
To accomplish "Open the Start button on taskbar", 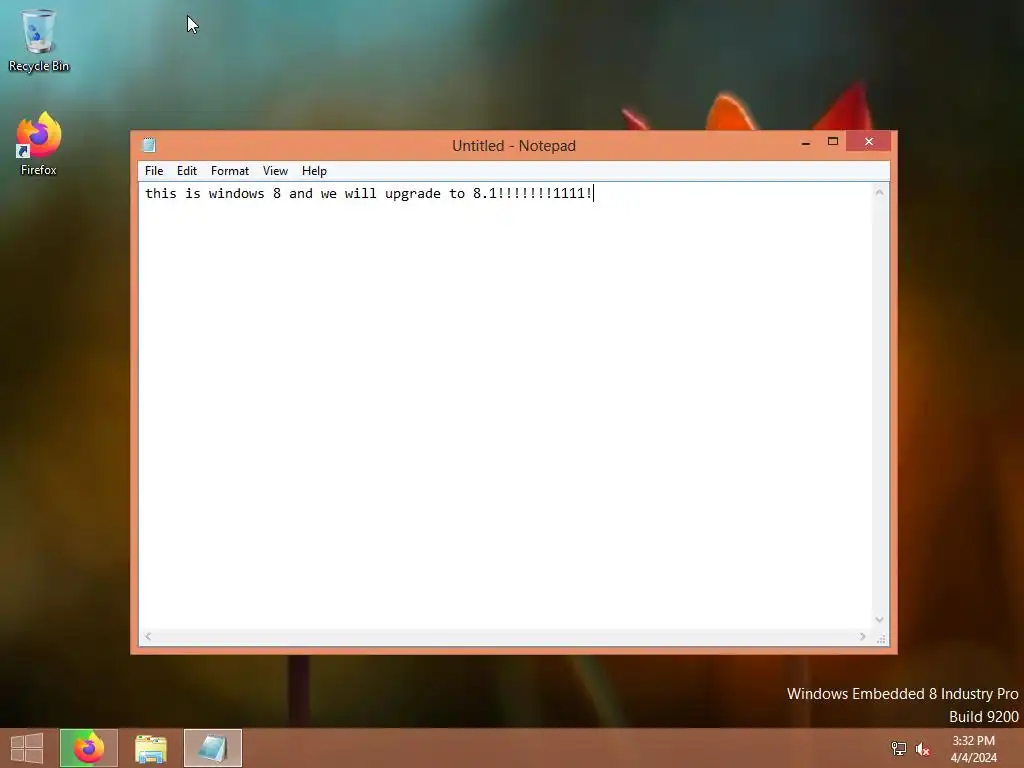I will (27, 748).
